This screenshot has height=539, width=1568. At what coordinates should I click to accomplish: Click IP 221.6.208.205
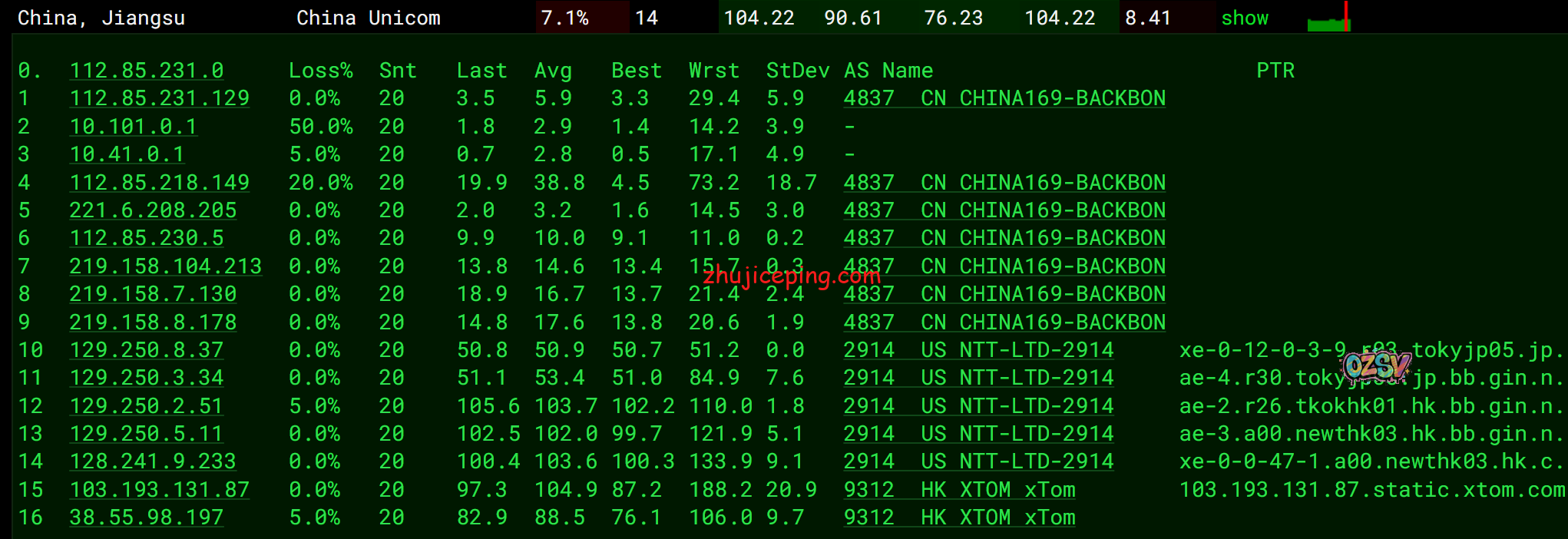point(153,210)
